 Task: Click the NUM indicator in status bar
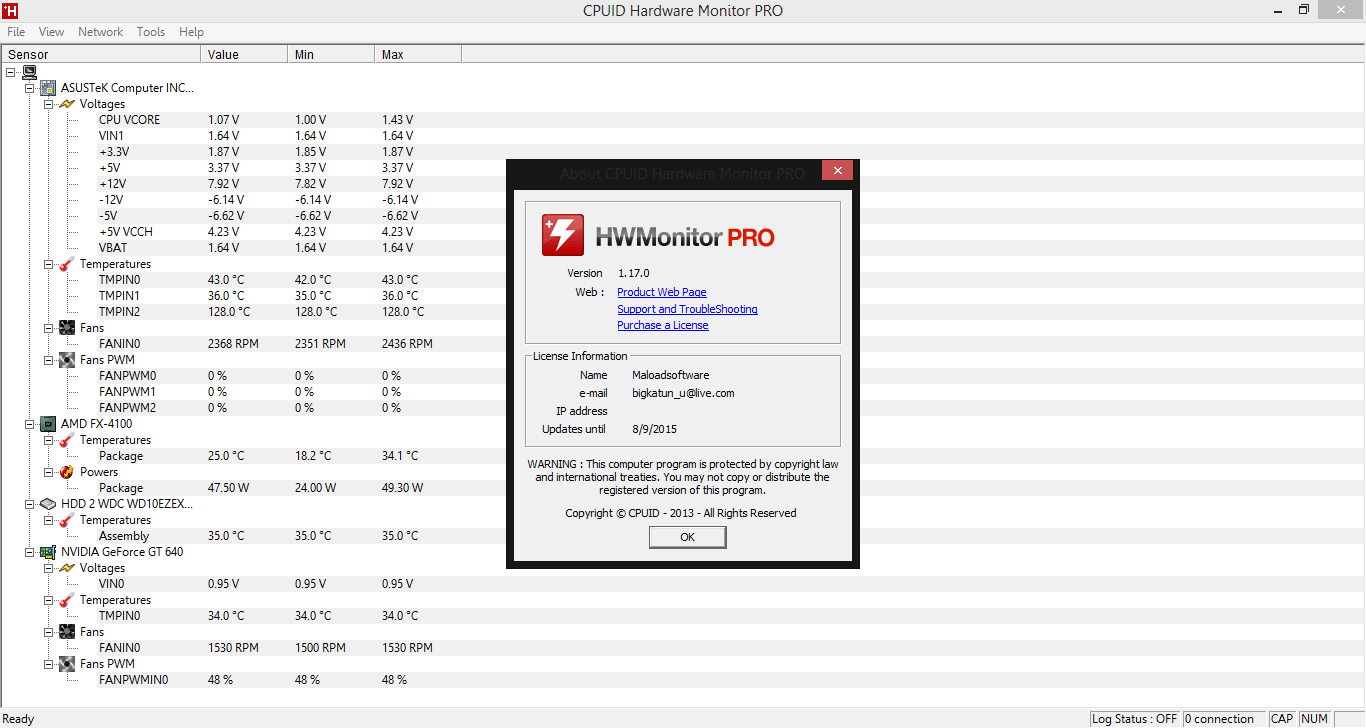tap(1315, 719)
